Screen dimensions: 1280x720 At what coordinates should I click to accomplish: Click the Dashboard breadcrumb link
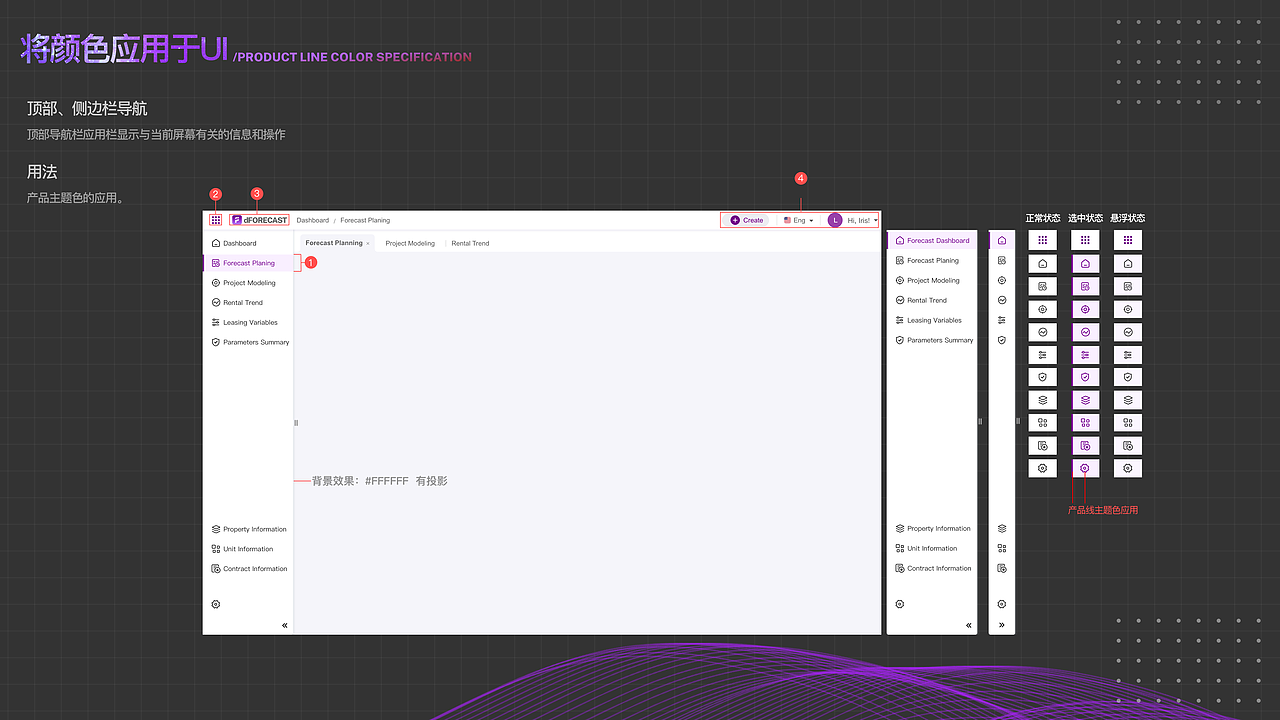click(x=313, y=220)
